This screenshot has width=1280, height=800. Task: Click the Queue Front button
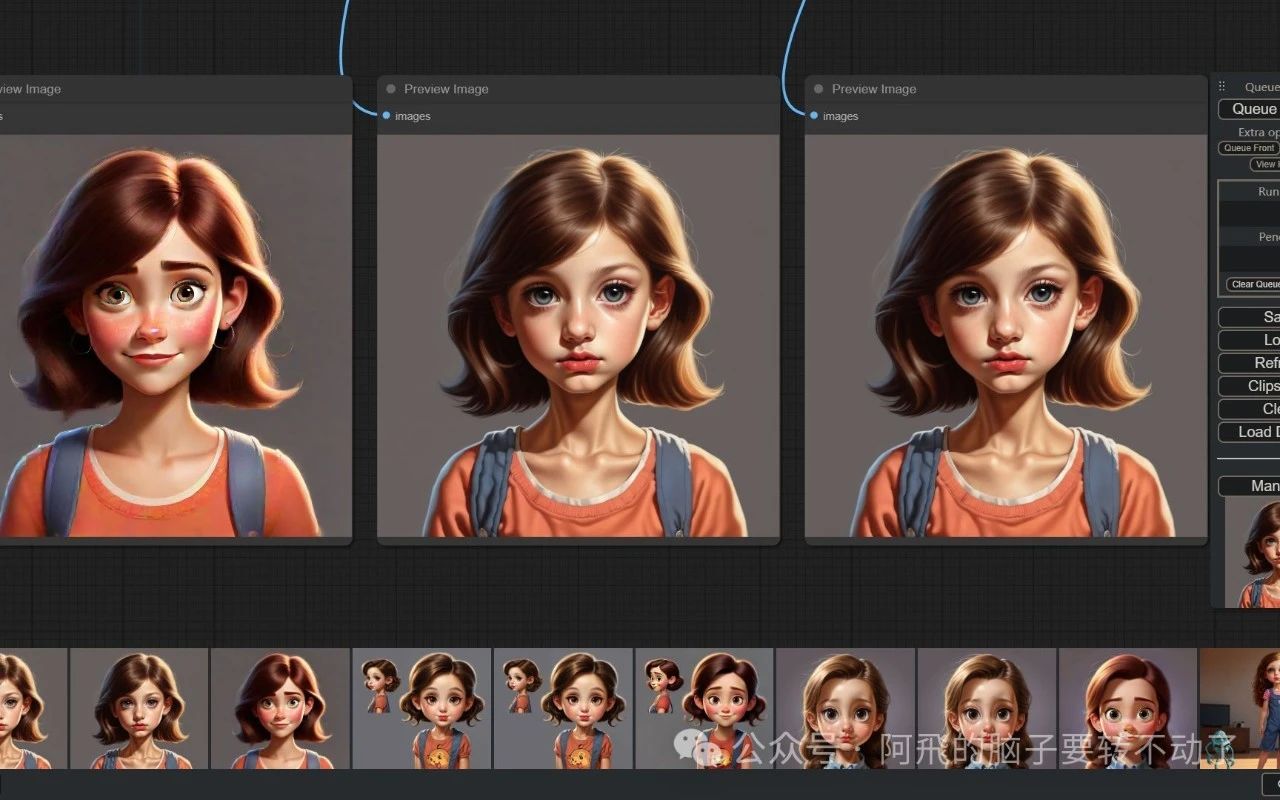1249,148
